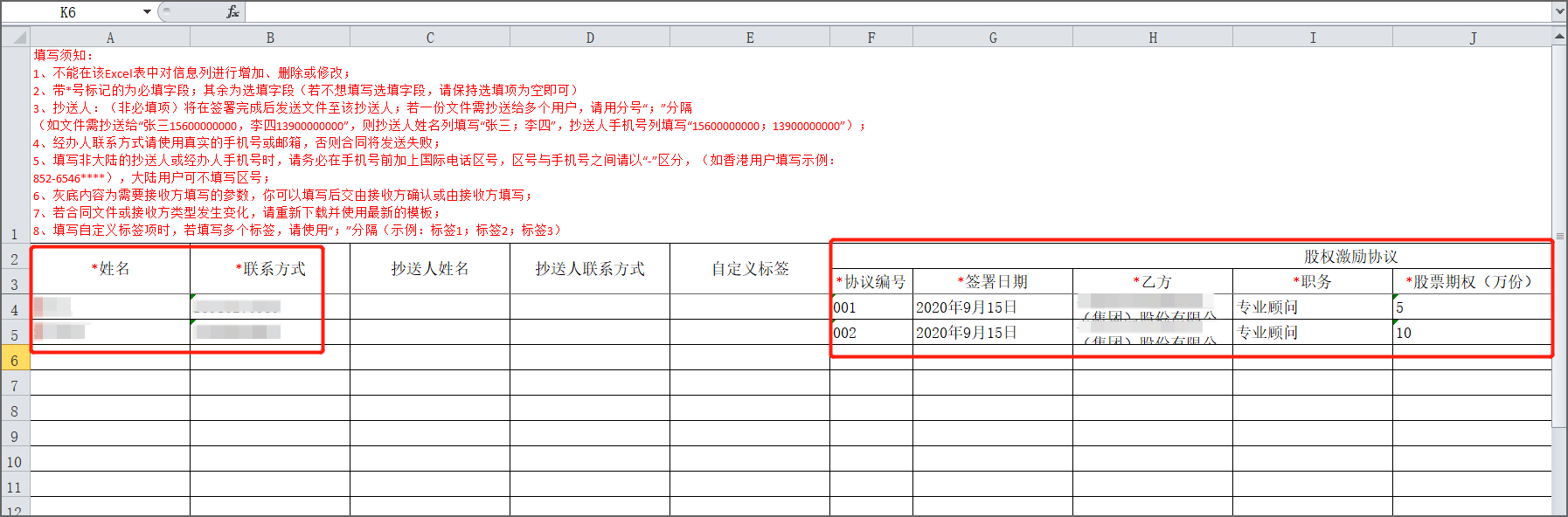Select column J header
The image size is (1568, 517).
pyautogui.click(x=1473, y=38)
